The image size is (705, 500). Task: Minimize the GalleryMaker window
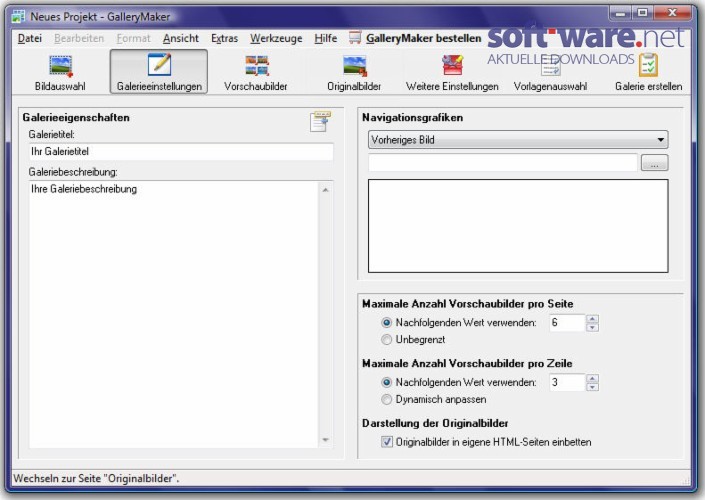pos(620,13)
